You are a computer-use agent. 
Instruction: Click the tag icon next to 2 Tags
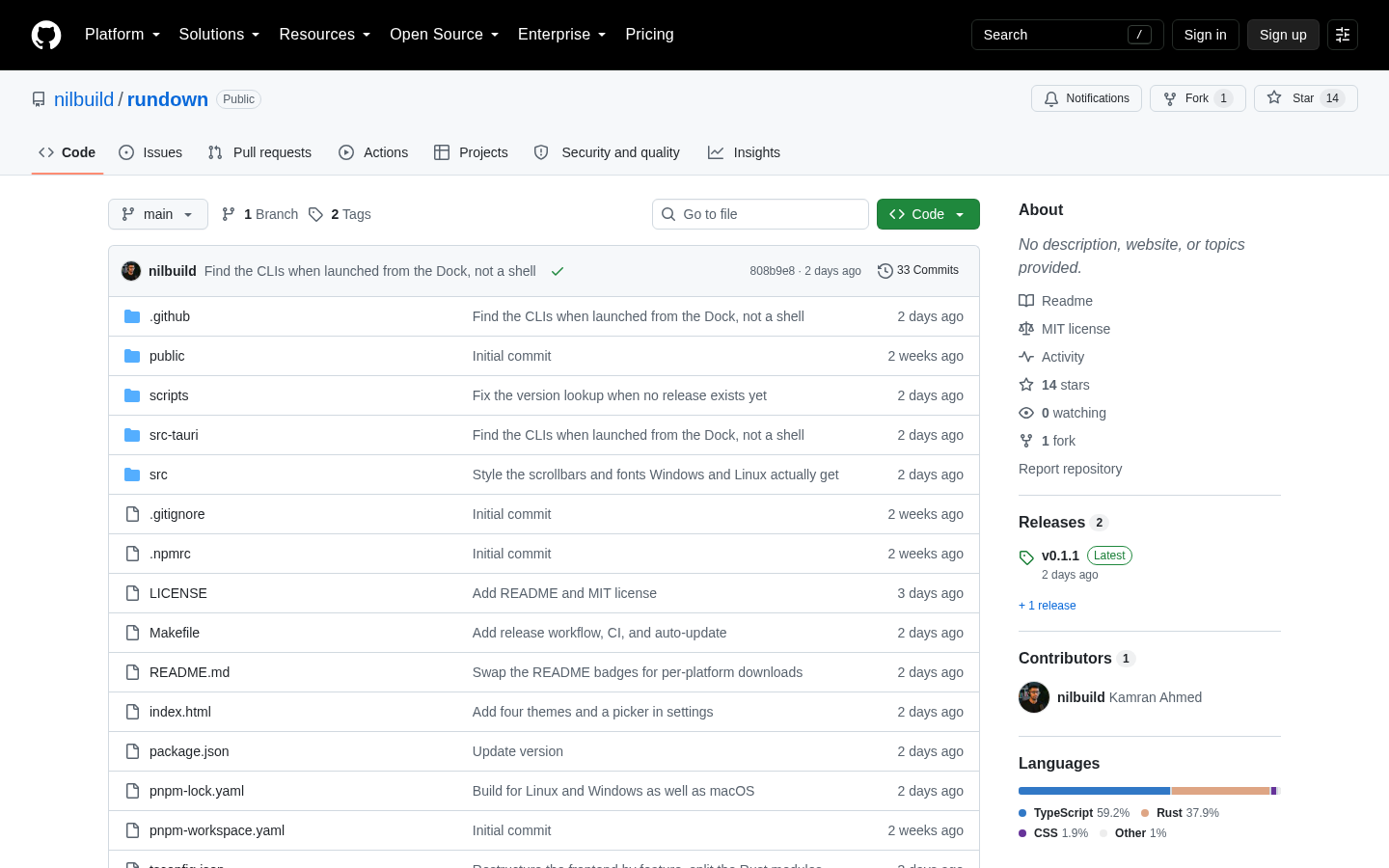tap(315, 214)
